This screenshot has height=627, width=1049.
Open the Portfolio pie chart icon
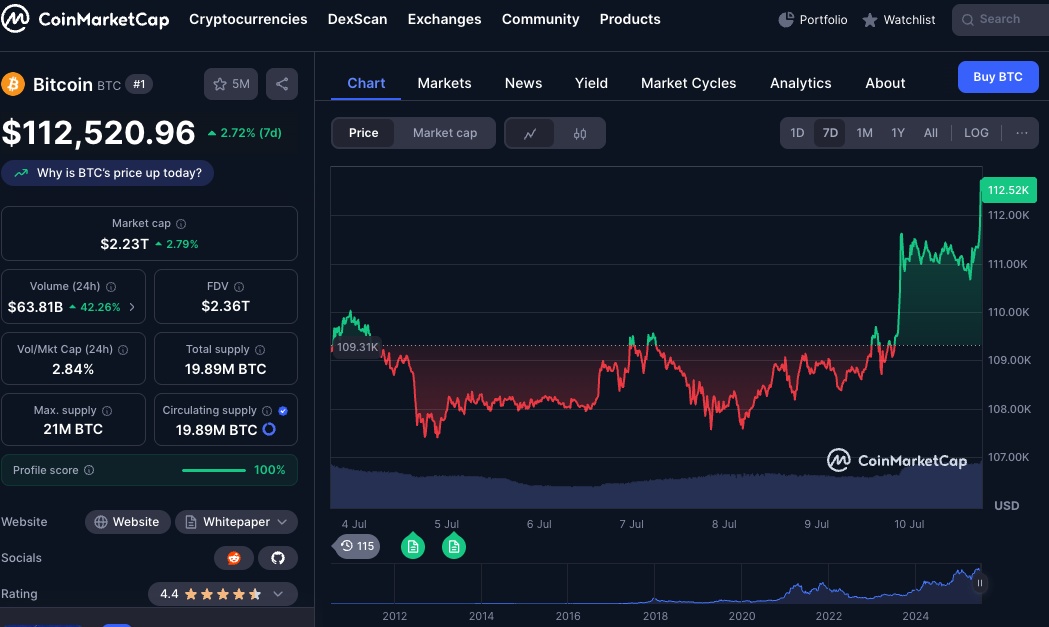785,20
